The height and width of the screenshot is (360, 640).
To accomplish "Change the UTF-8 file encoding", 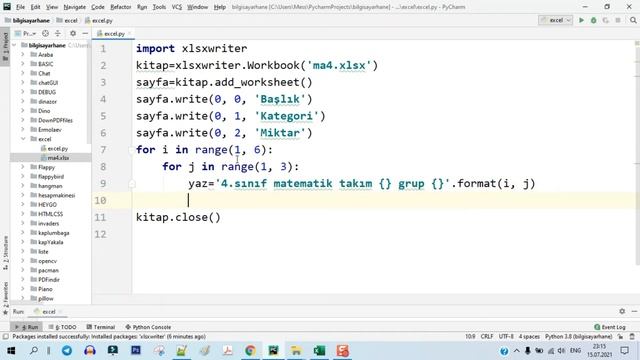I will coord(506,337).
